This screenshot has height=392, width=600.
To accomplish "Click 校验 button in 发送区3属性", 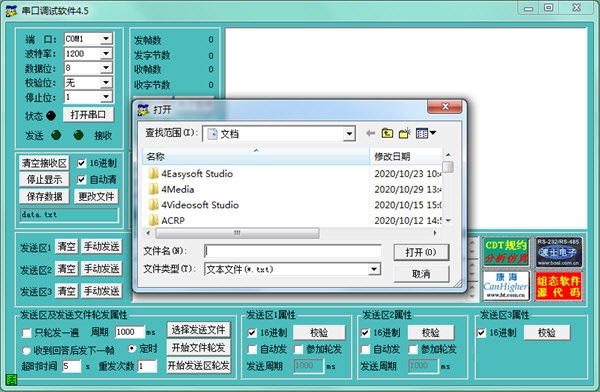I will point(547,333).
